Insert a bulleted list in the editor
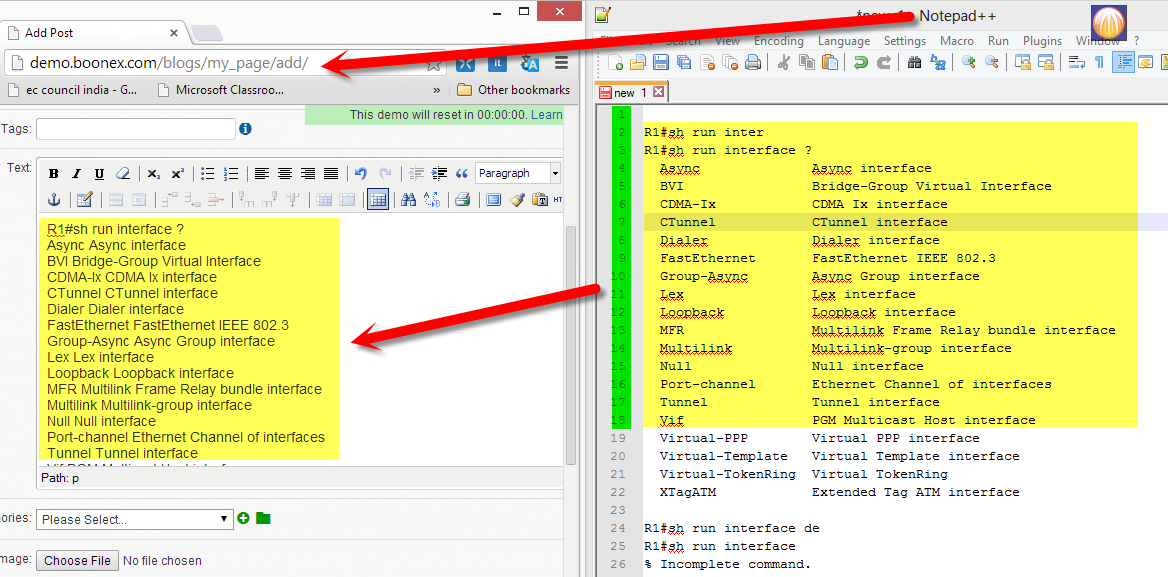 [208, 174]
